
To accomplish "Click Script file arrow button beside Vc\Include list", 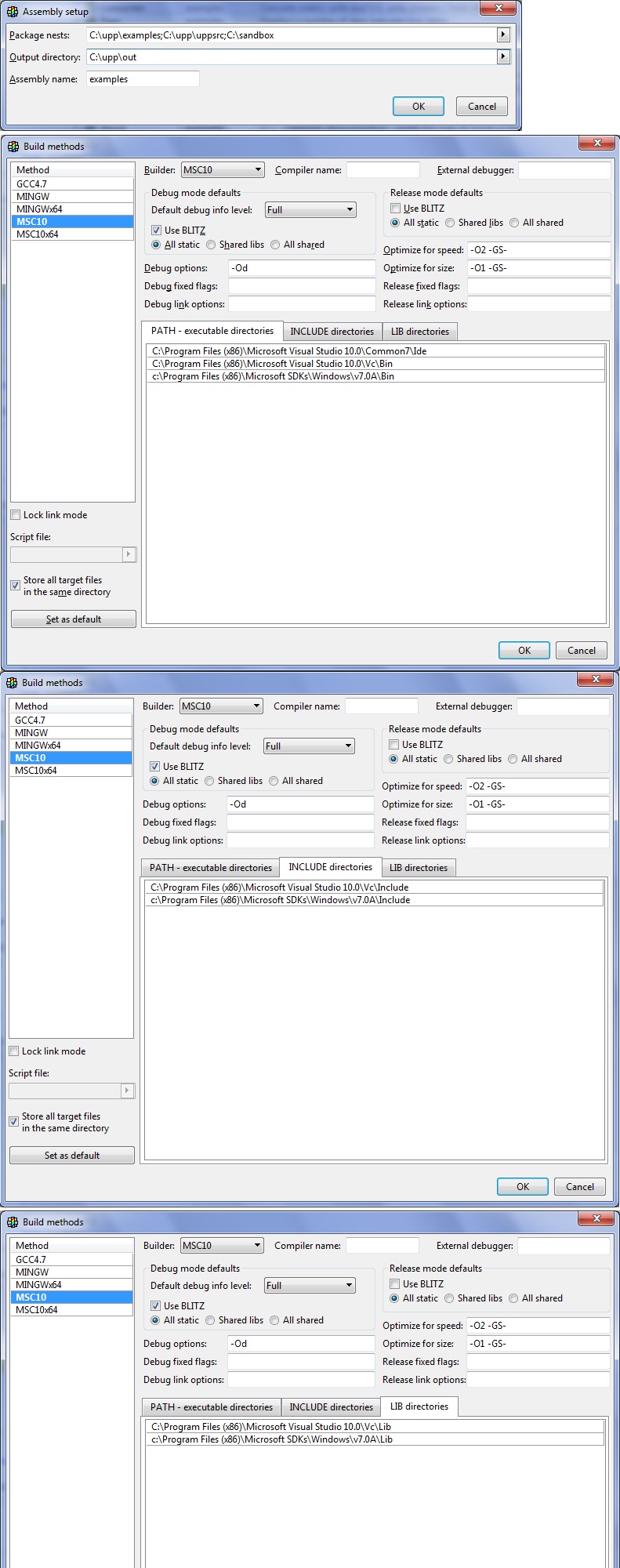I will 127,1091.
